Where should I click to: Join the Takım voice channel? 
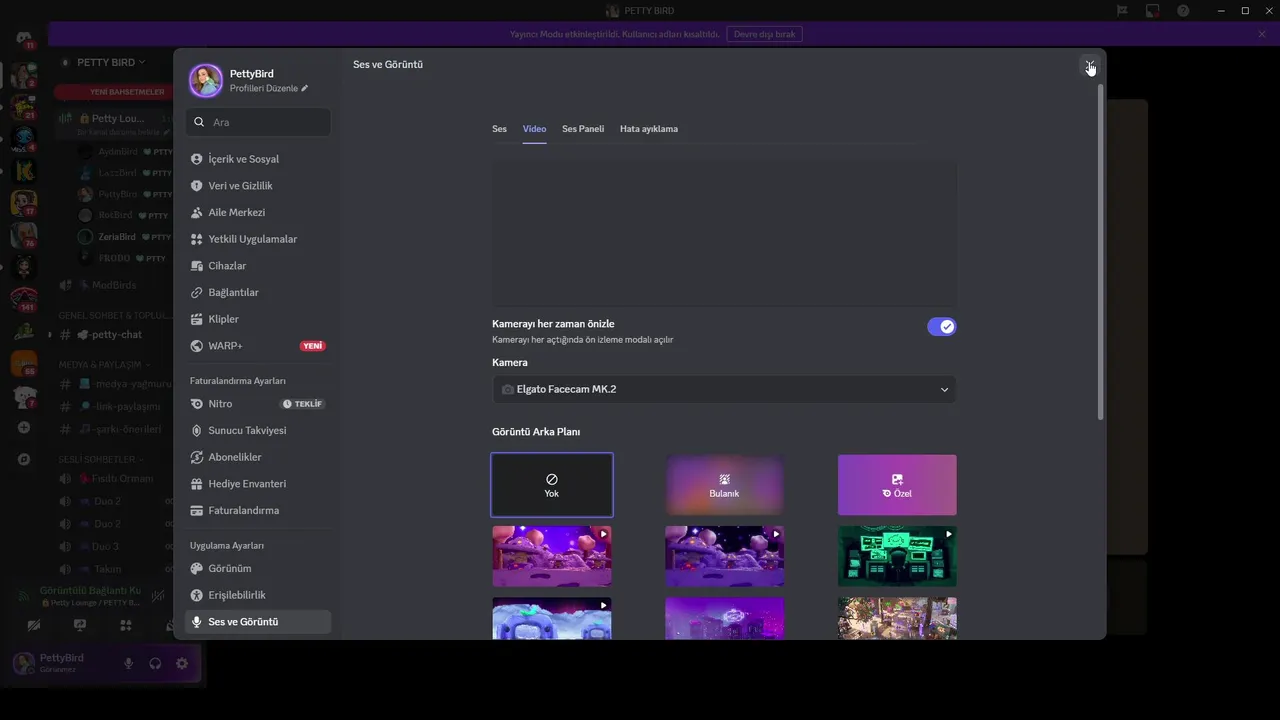115,569
